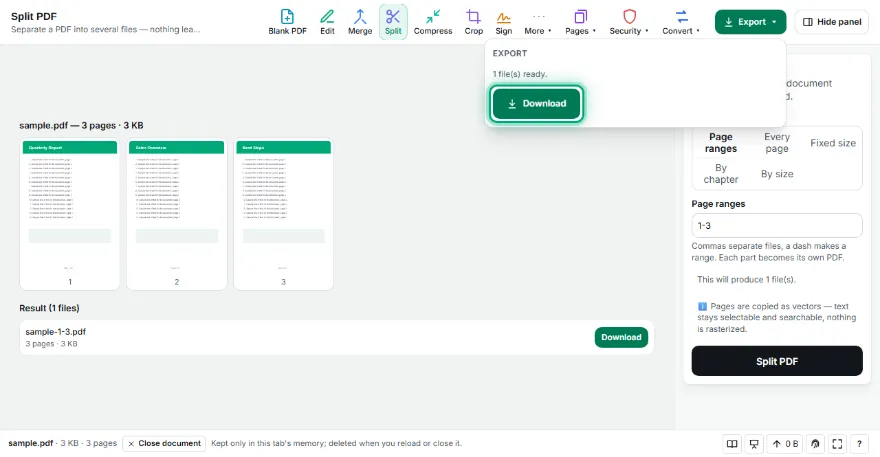Image resolution: width=880 pixels, height=457 pixels.
Task: Click 'This will produce 1 file(s).' text
Action: (746, 279)
